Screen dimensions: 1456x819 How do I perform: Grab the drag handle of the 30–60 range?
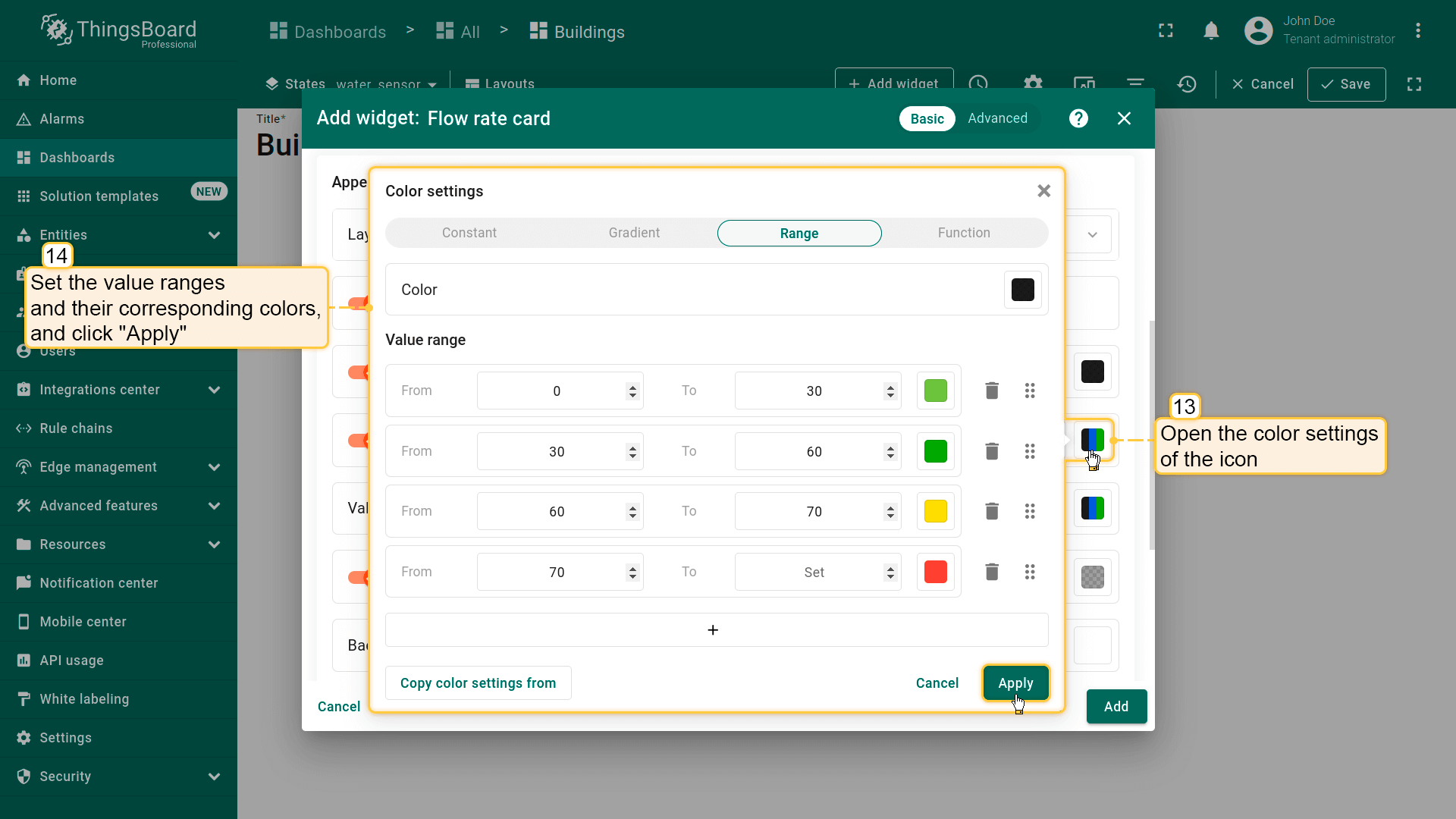[x=1029, y=451]
